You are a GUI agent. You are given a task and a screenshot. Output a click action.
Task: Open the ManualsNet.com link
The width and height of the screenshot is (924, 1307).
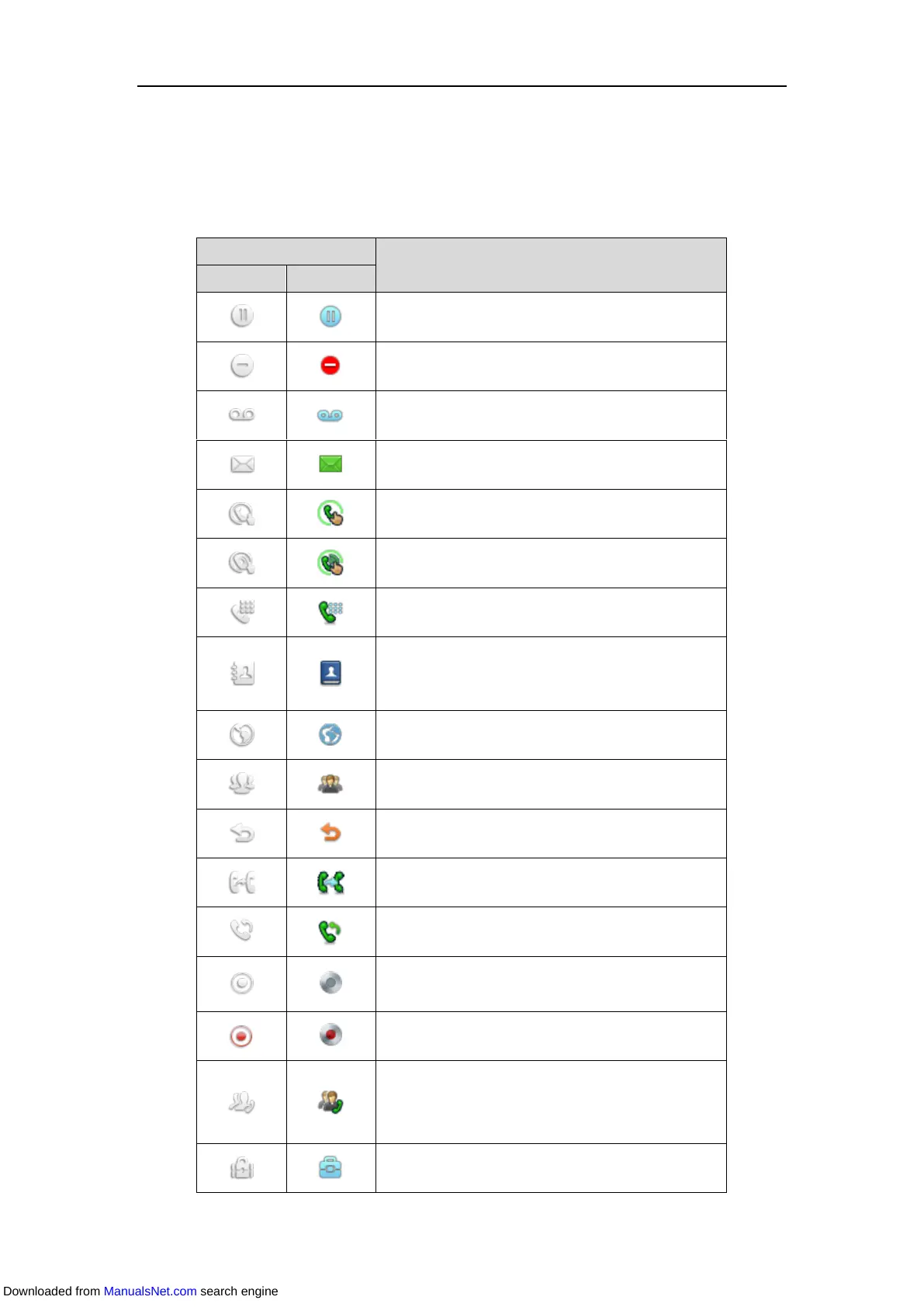click(x=150, y=1291)
